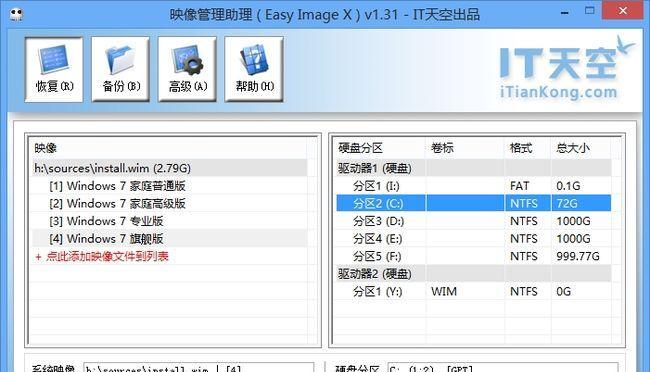Close the Easy Image X window

[x=623, y=10]
